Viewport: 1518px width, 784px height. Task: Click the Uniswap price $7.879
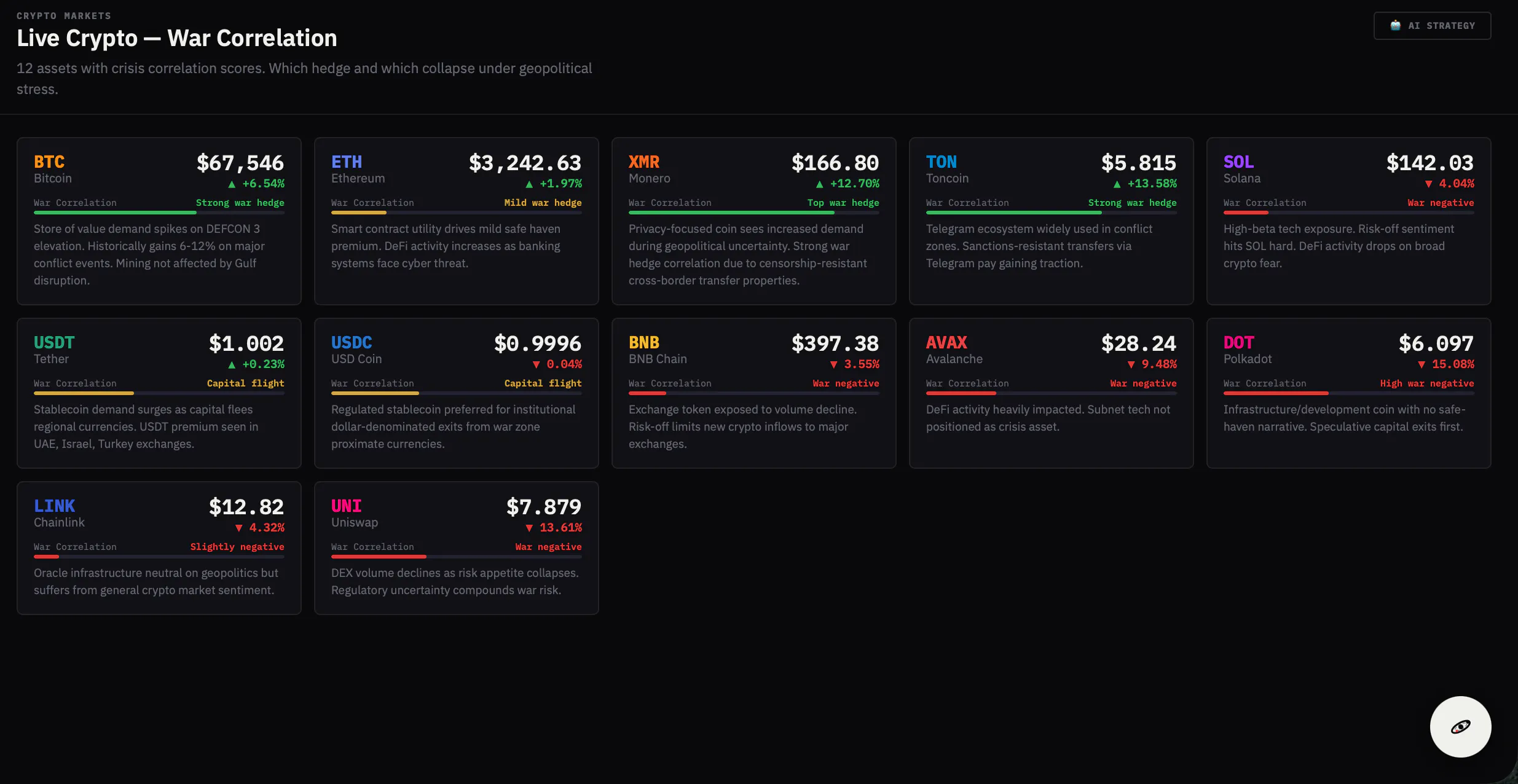pos(544,507)
